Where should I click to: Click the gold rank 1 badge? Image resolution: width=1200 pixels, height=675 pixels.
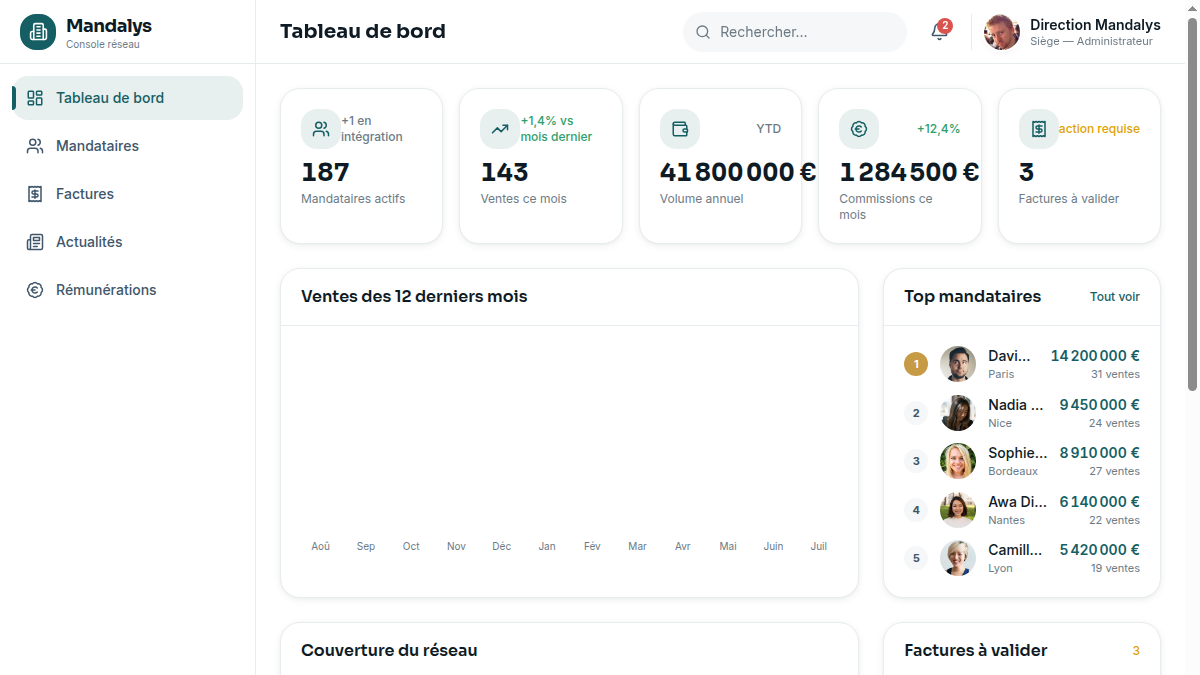[916, 364]
